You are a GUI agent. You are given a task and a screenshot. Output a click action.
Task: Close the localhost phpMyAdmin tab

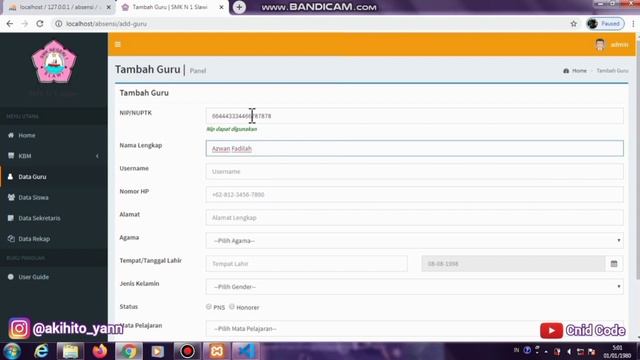pyautogui.click(x=109, y=7)
